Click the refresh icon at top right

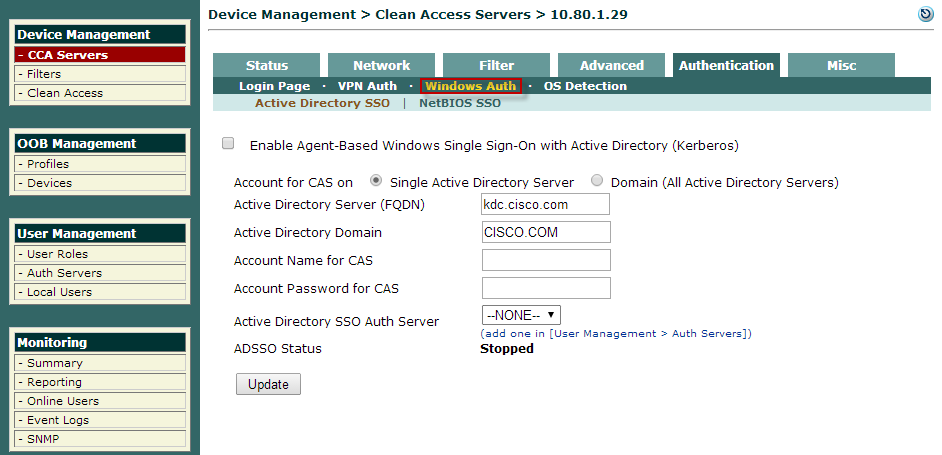[x=926, y=14]
